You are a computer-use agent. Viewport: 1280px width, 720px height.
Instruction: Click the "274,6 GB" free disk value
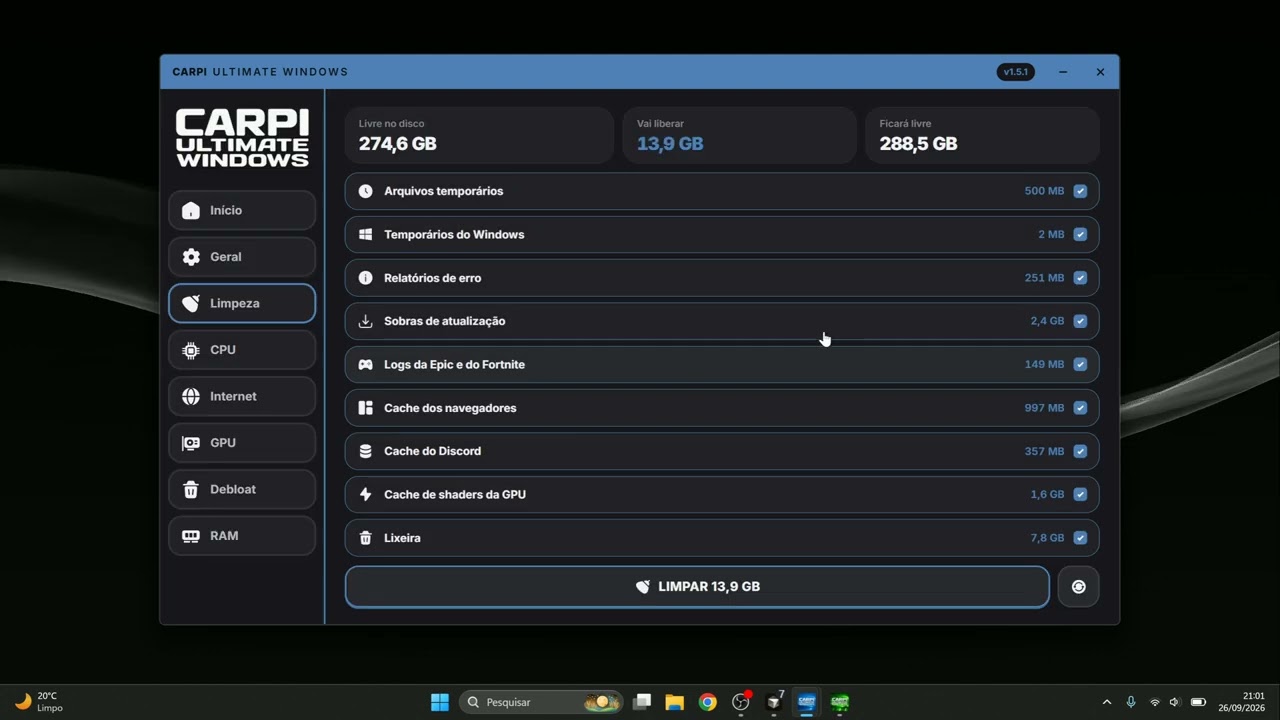[x=398, y=144]
